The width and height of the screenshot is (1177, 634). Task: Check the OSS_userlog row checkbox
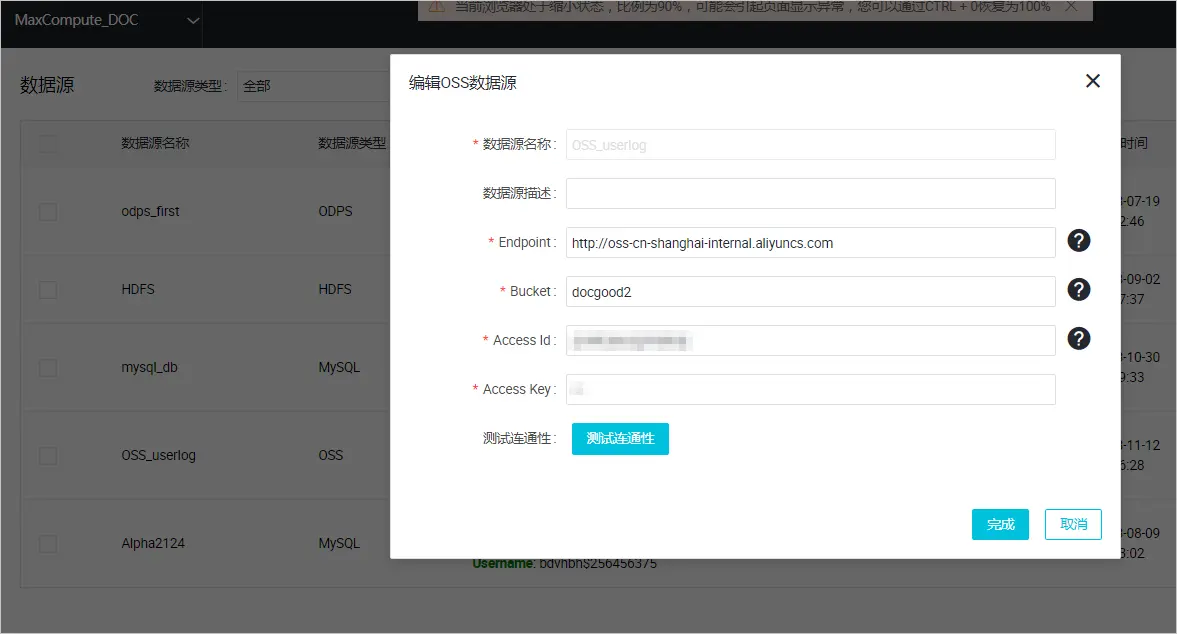48,455
